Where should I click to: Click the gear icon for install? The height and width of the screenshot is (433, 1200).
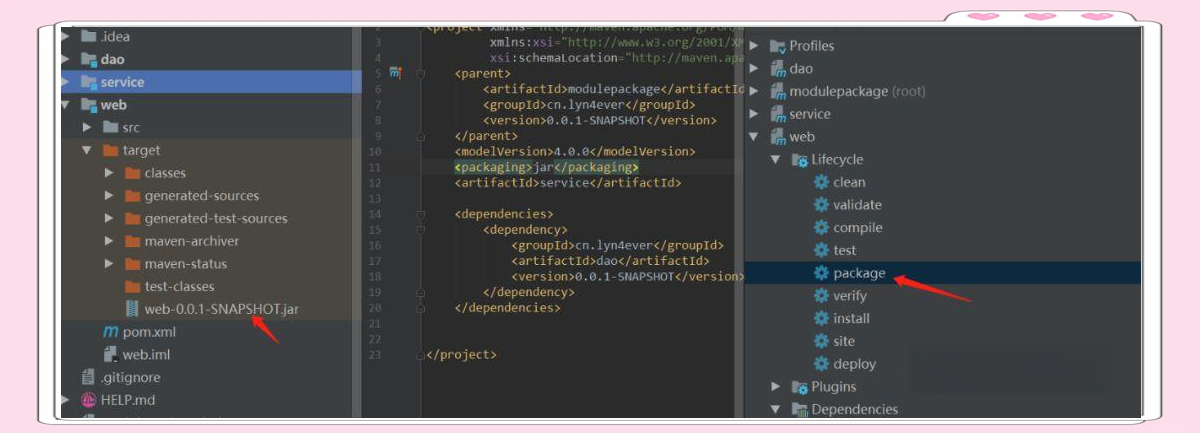[821, 319]
